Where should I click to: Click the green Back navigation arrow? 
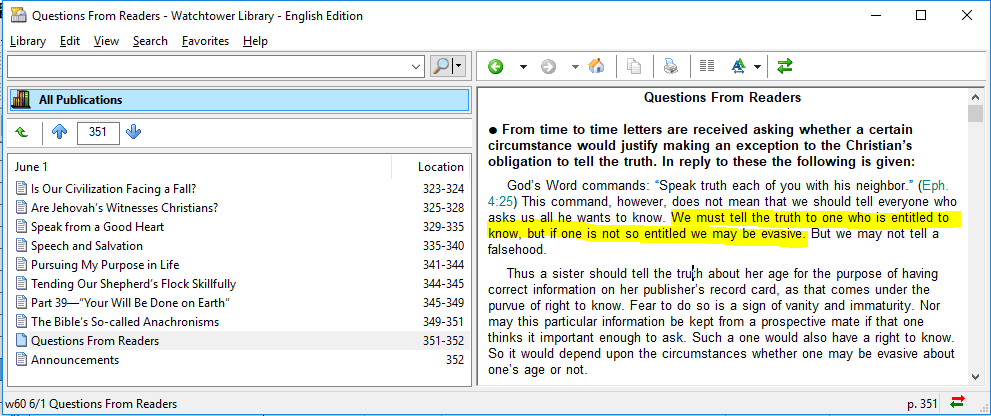496,67
